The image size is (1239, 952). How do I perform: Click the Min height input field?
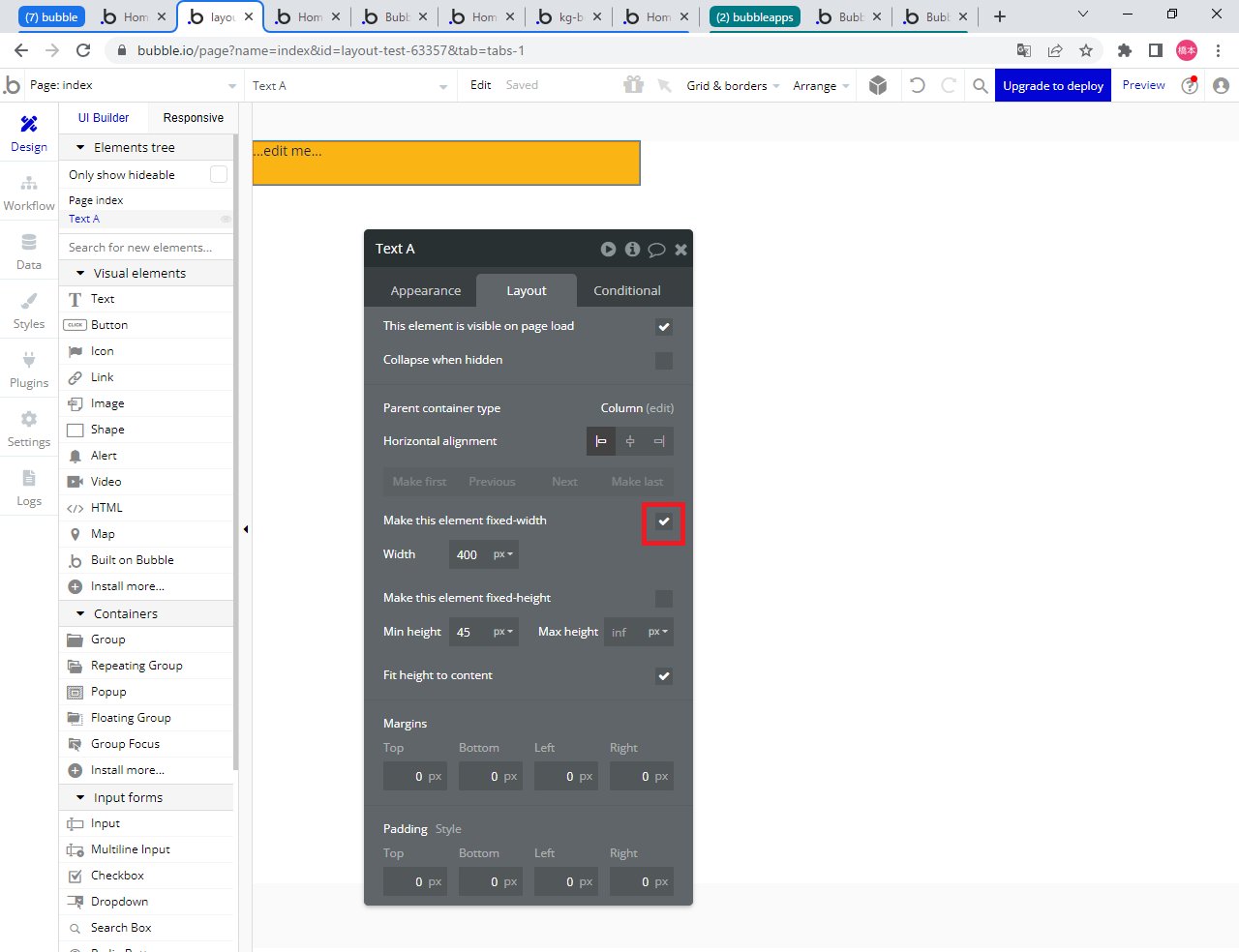click(468, 632)
